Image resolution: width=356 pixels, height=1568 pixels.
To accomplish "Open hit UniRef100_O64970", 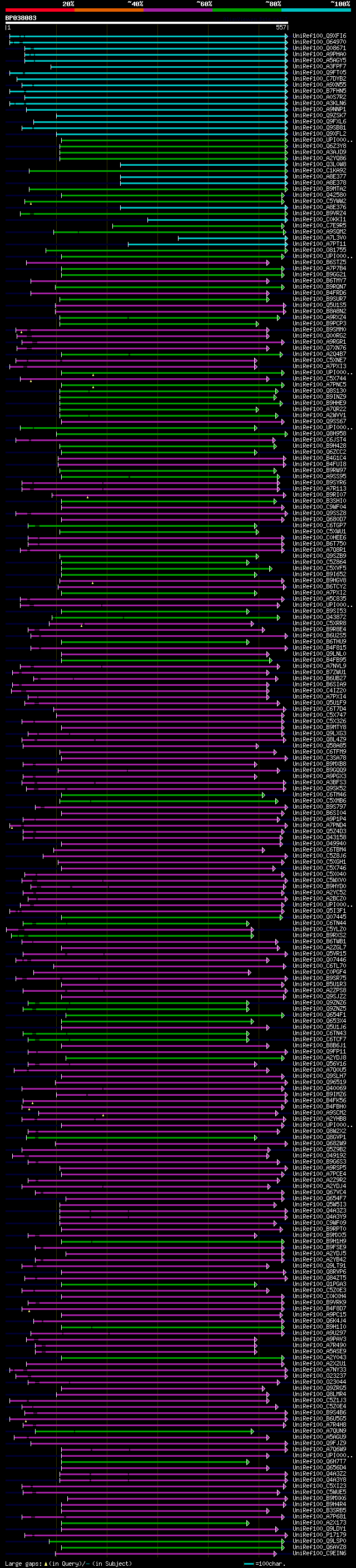I will (x=319, y=42).
